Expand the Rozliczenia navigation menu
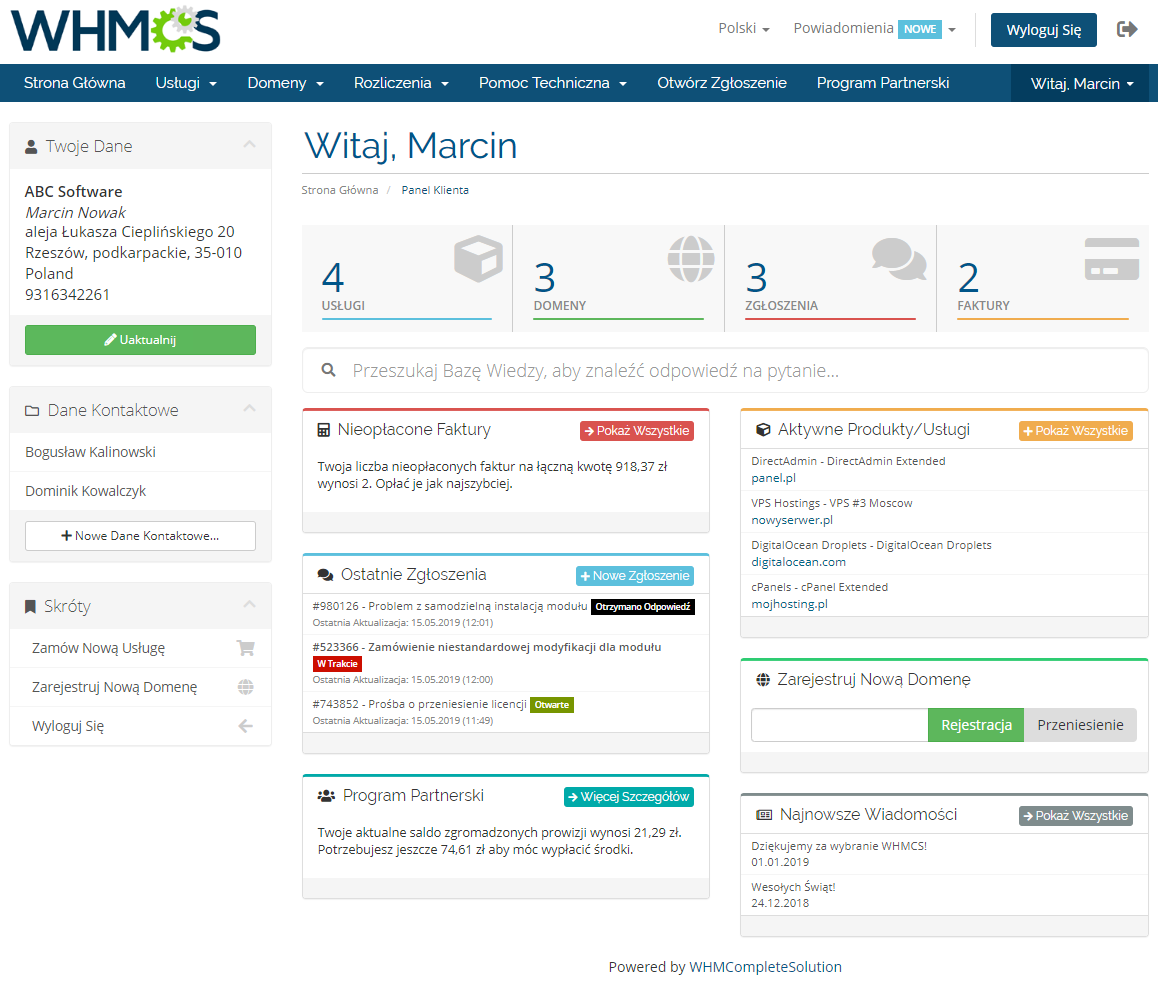The height and width of the screenshot is (982, 1158). (x=401, y=83)
